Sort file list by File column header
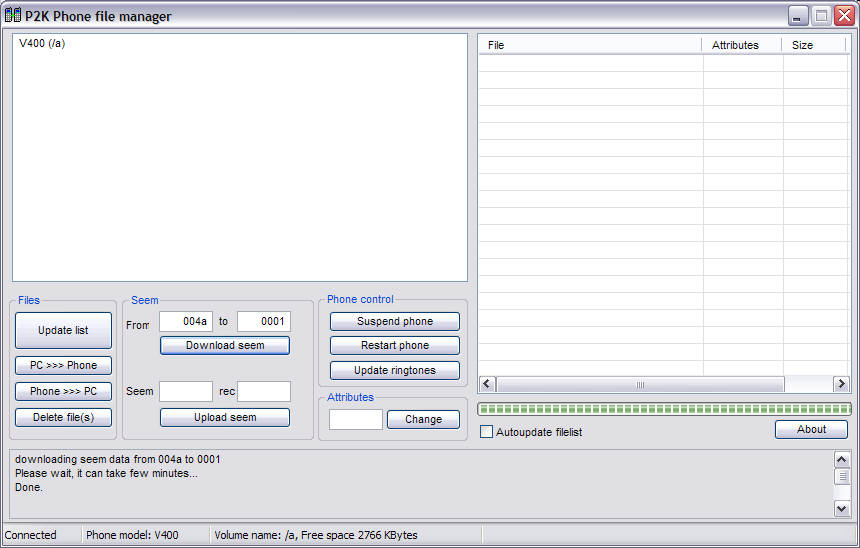The width and height of the screenshot is (860, 548). (x=590, y=45)
